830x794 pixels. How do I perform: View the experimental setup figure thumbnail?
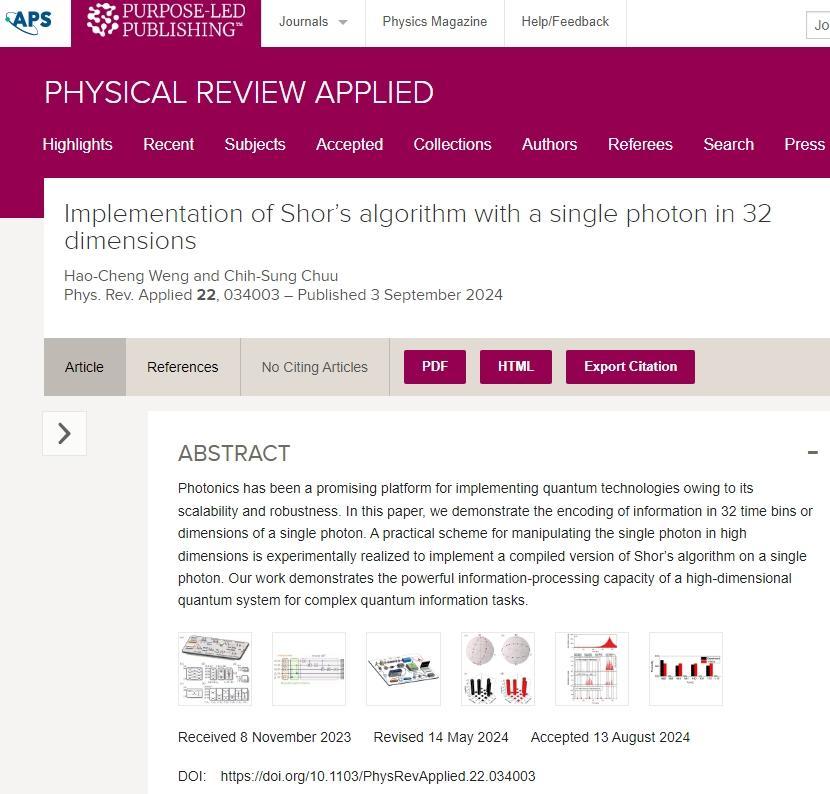click(403, 669)
